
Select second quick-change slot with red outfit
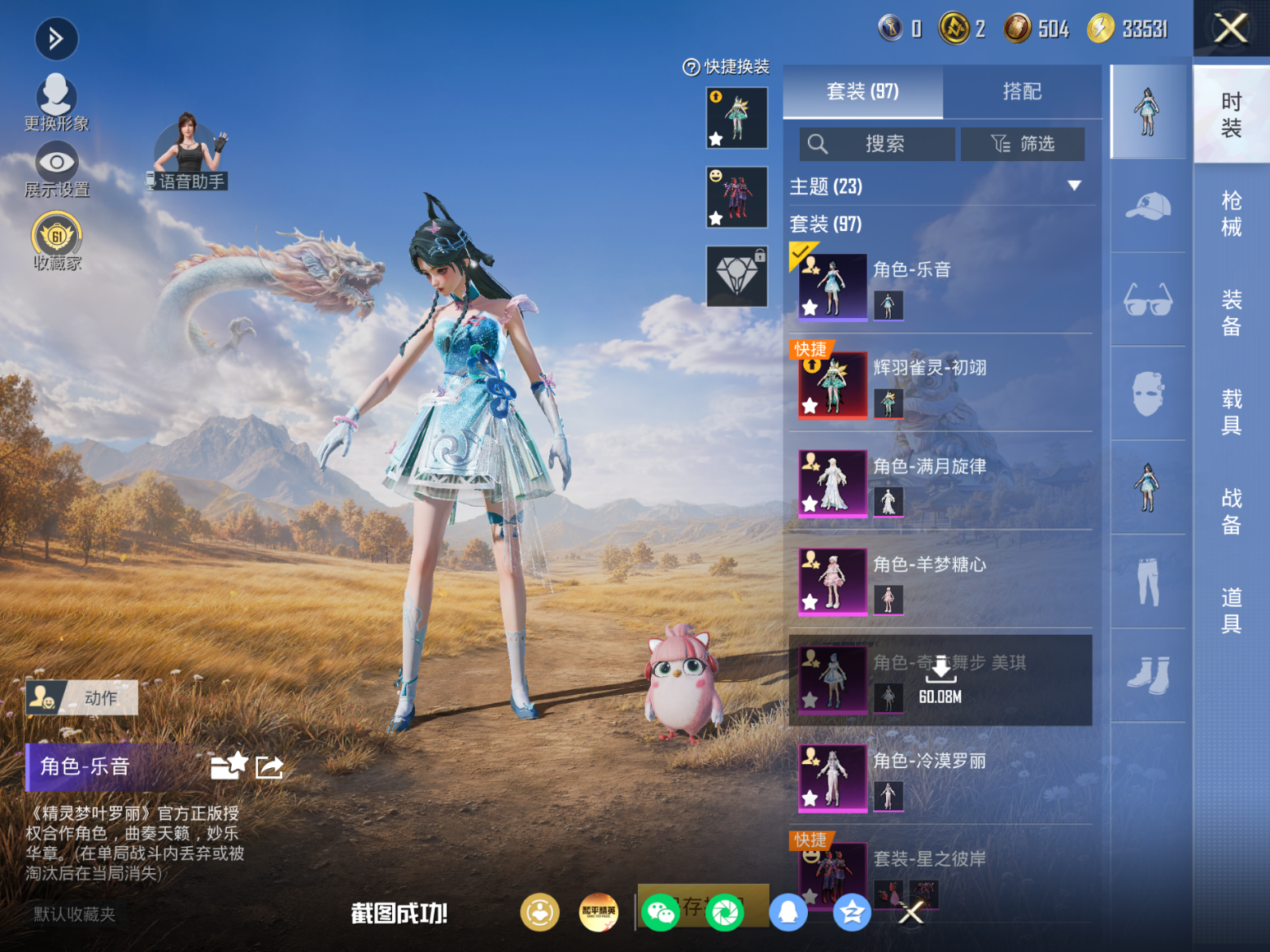tap(737, 197)
